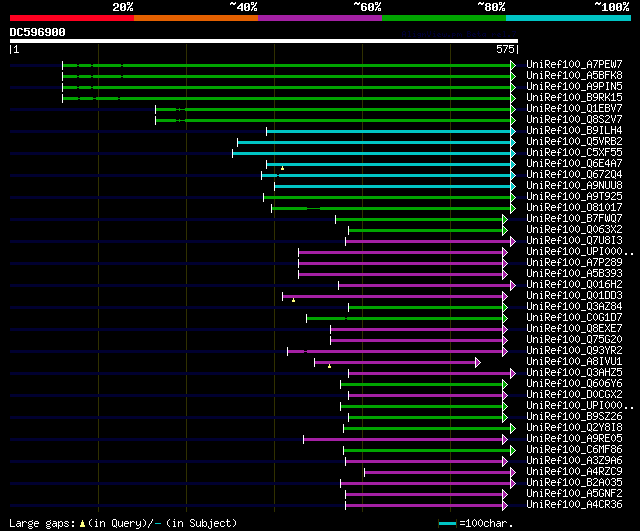Click the UniRef100_A7PEW7 label
The height and width of the screenshot is (531, 640).
click(574, 64)
